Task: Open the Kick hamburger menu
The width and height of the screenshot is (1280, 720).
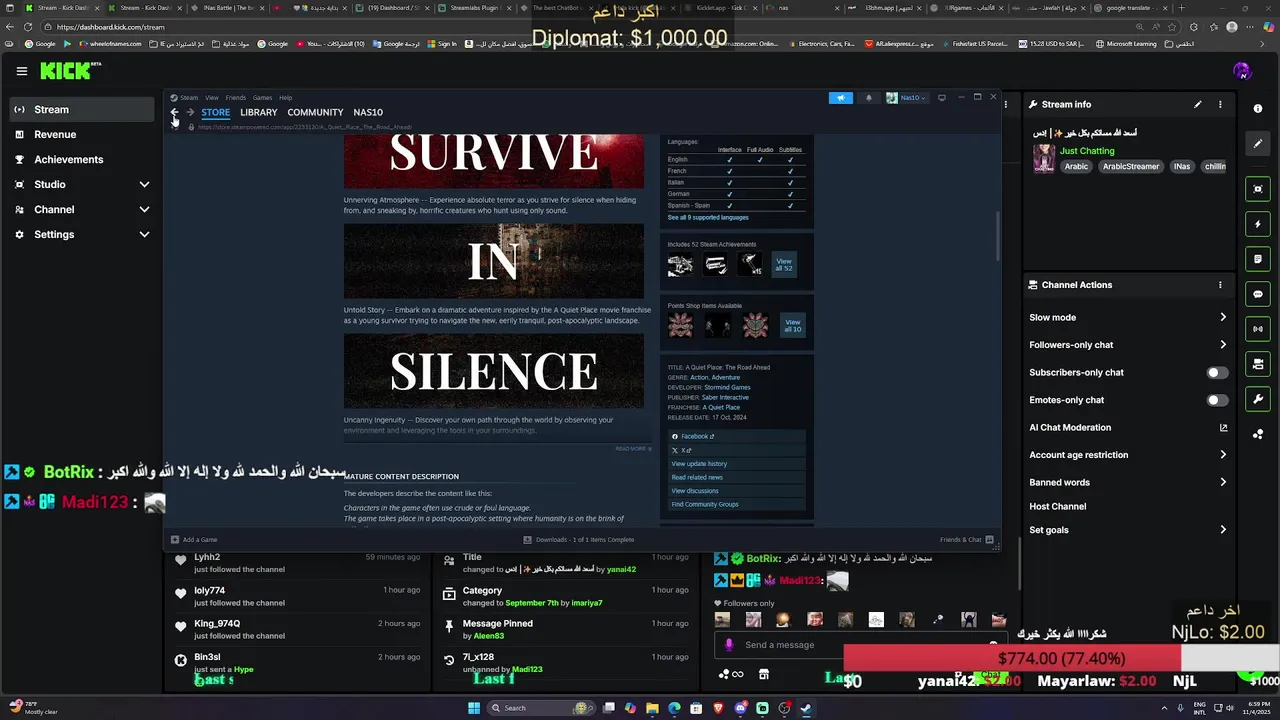Action: [21, 71]
